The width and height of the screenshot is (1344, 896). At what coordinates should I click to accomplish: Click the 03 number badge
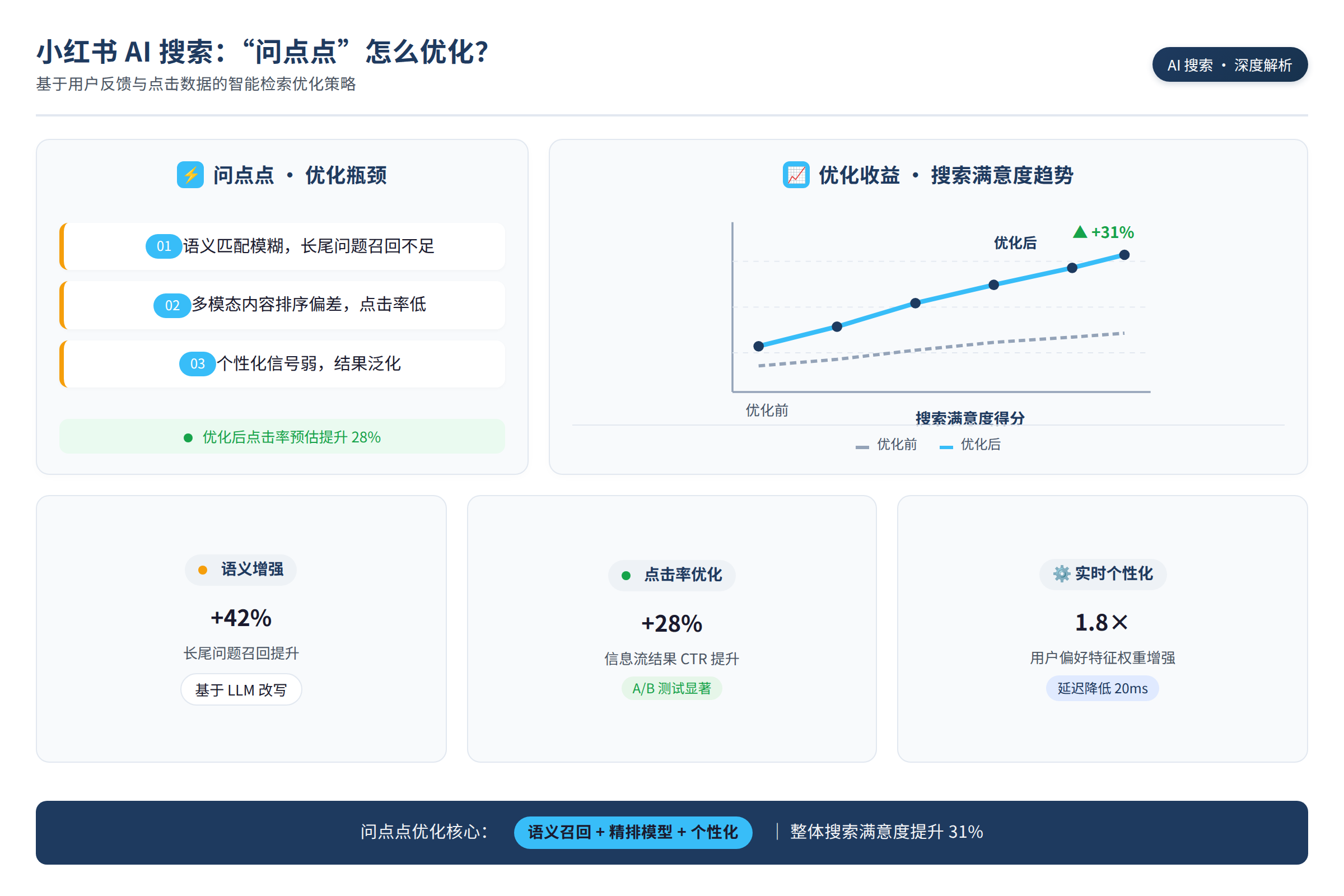tap(198, 364)
